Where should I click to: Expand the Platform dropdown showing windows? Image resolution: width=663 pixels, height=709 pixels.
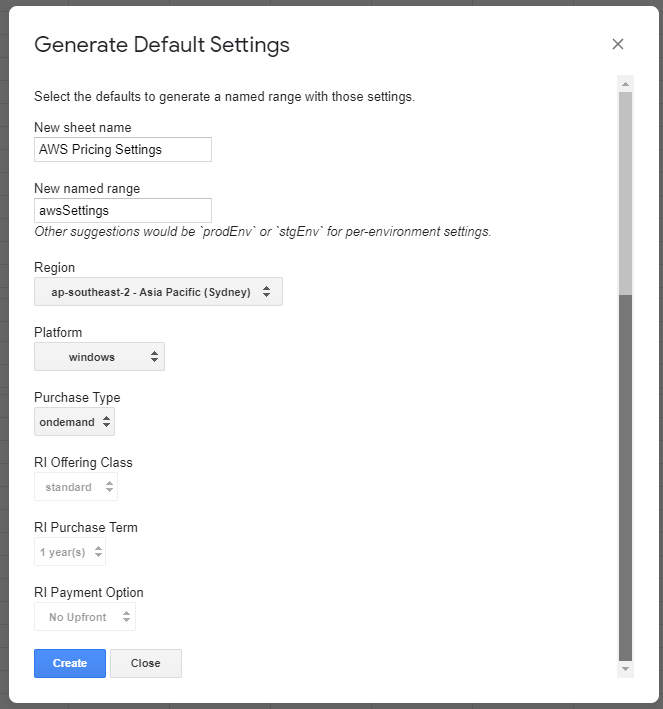(99, 357)
